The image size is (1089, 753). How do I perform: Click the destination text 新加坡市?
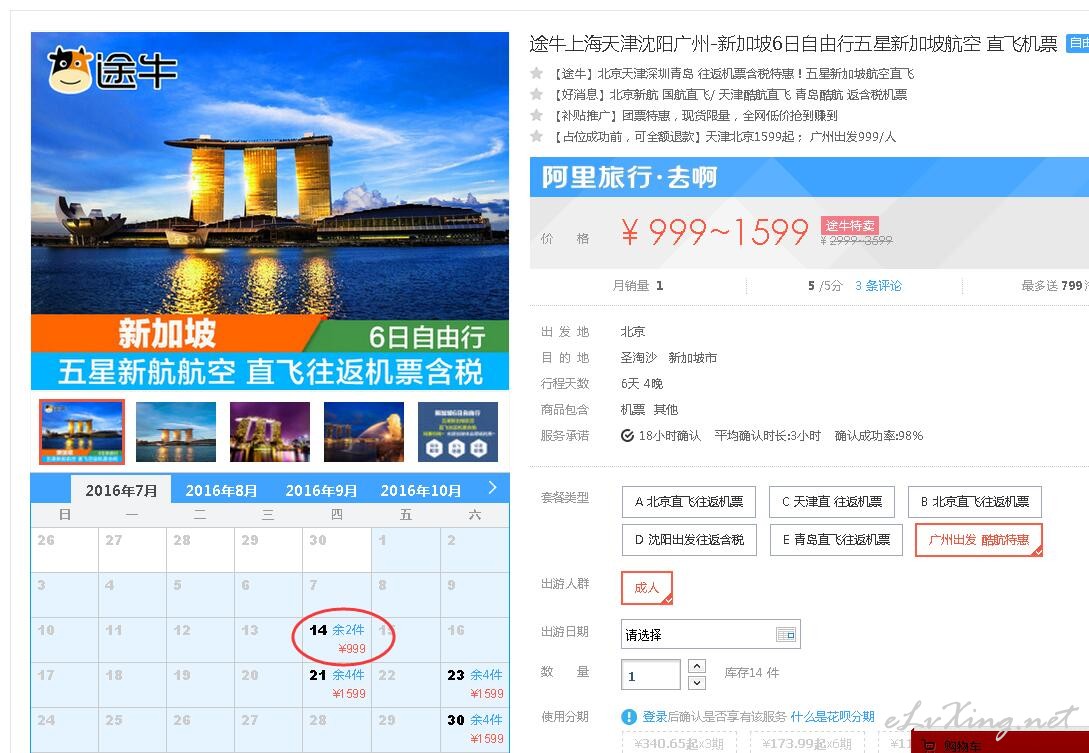[x=692, y=358]
